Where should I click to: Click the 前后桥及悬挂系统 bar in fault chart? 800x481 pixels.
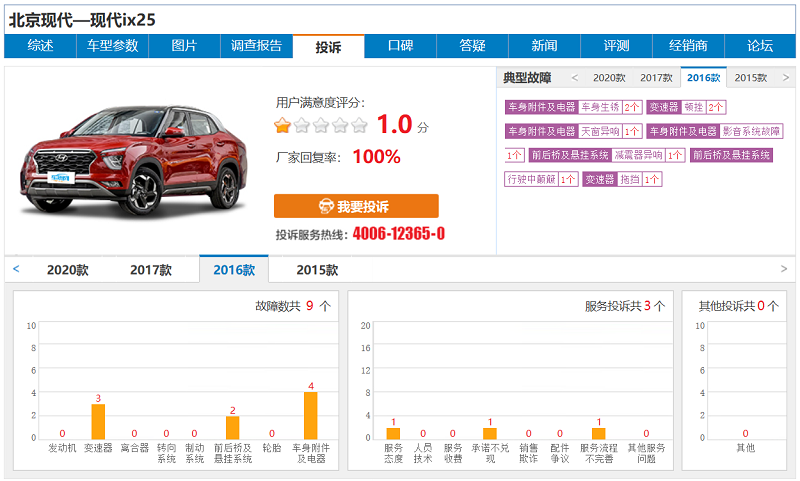click(233, 427)
